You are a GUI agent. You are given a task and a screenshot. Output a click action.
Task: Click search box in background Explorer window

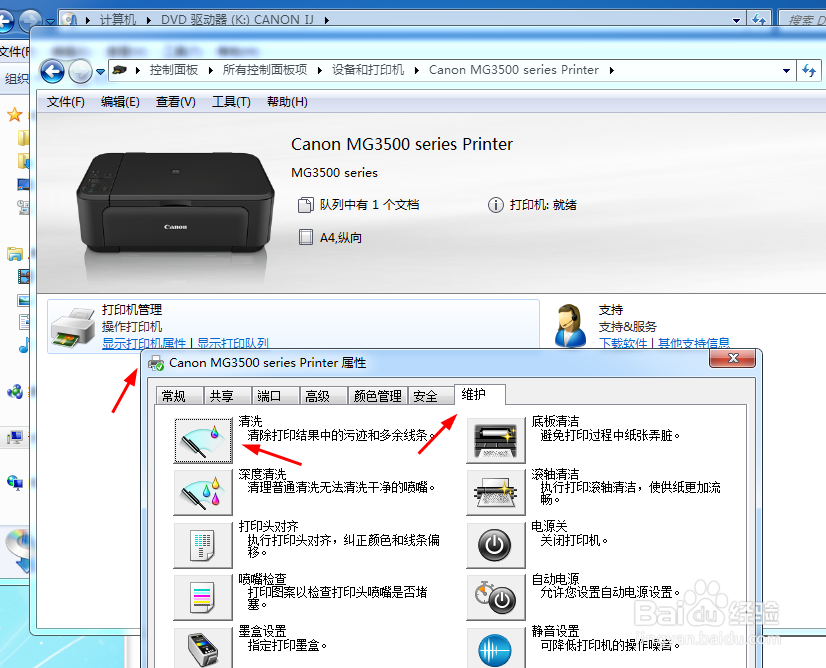pyautogui.click(x=802, y=19)
